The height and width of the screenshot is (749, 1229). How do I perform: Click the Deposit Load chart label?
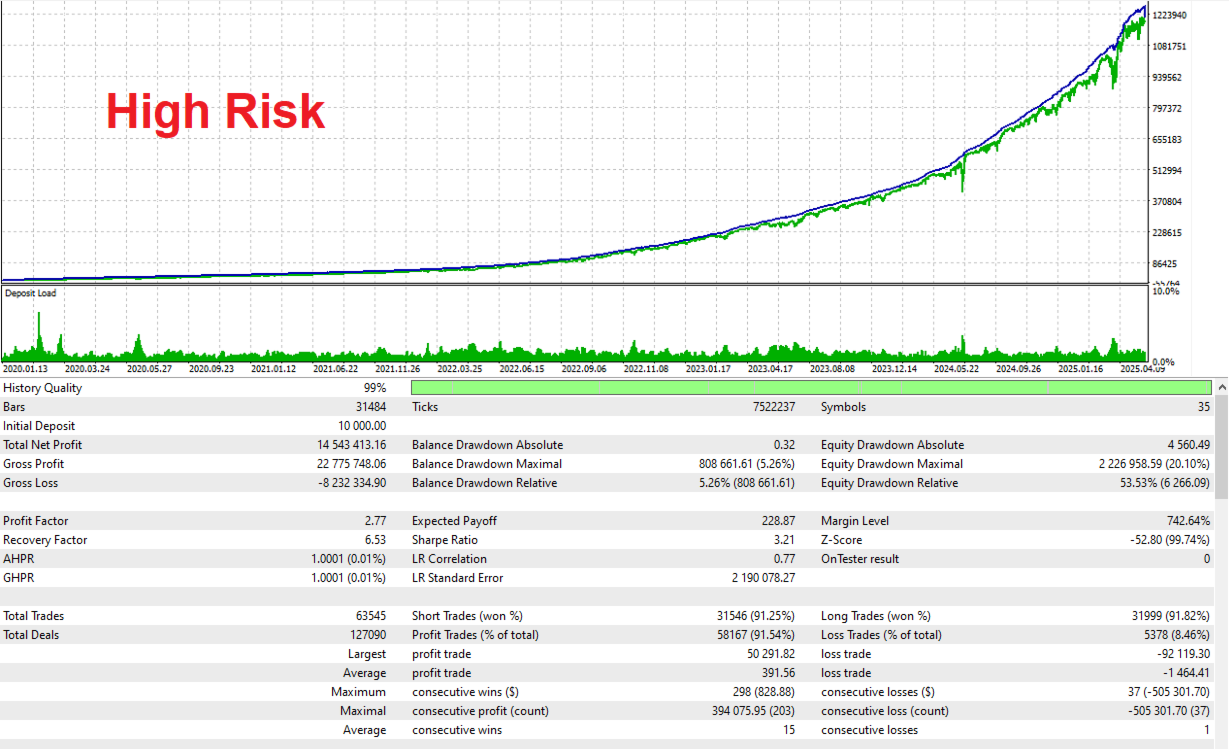click(31, 294)
